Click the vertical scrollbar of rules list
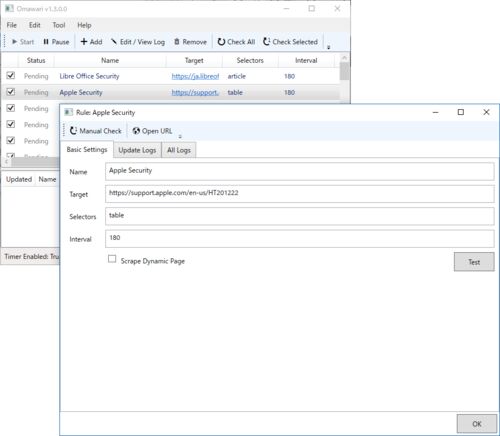The image size is (500, 436). click(345, 72)
